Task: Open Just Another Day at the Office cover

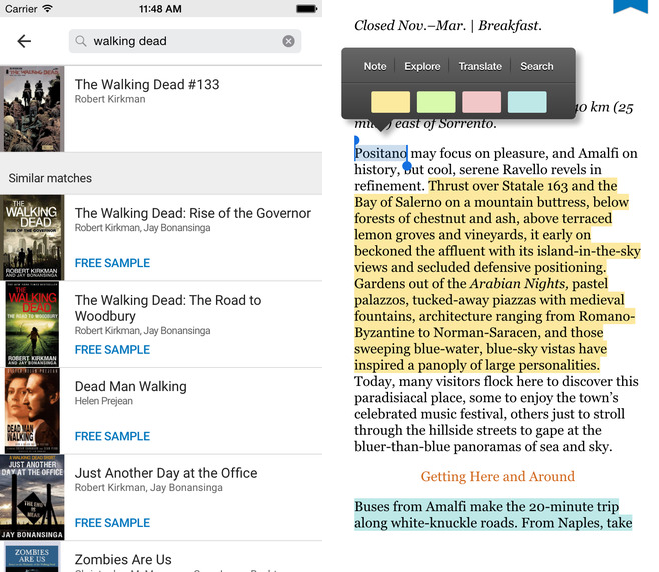Action: tap(32, 497)
